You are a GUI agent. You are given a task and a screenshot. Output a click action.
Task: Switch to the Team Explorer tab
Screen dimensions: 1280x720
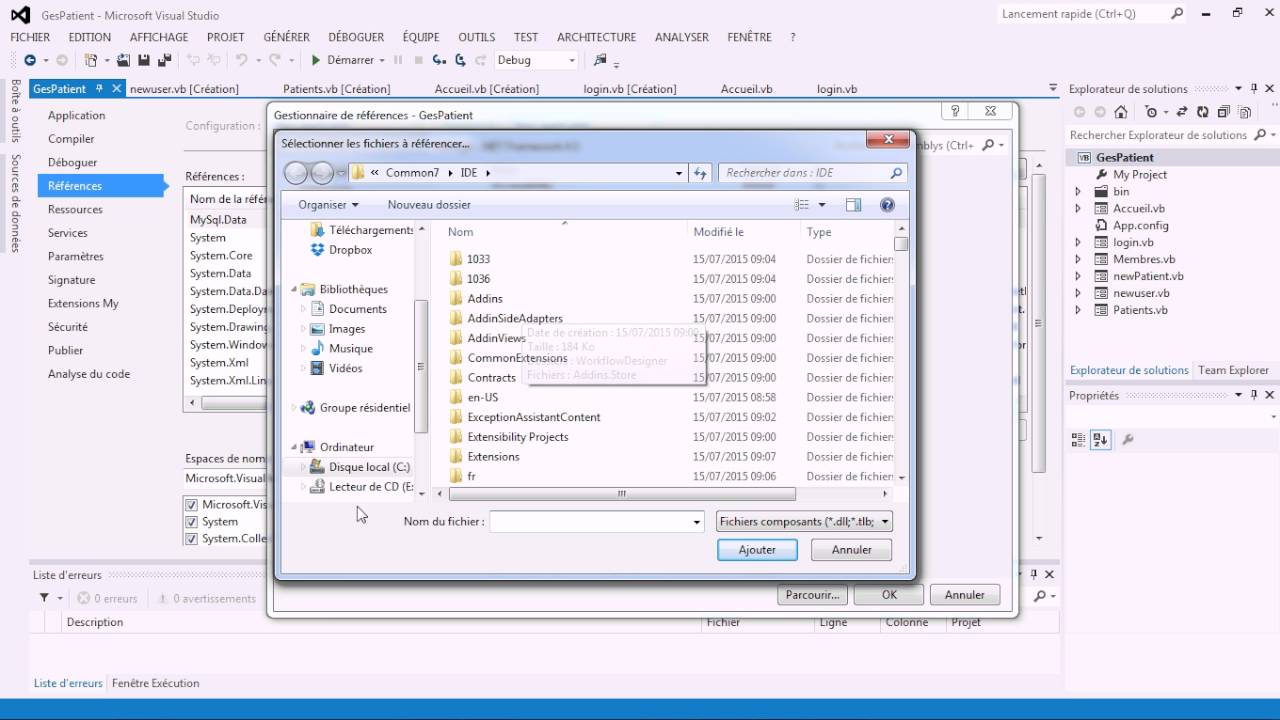pyautogui.click(x=1233, y=370)
